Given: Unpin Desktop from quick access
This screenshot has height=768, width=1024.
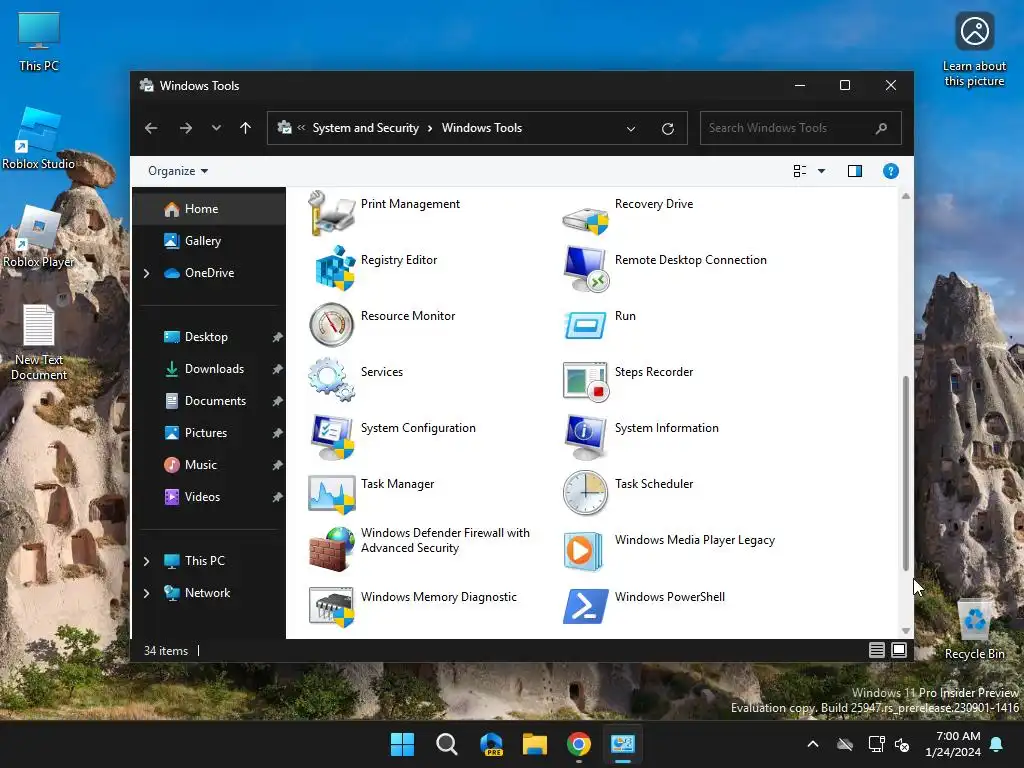Looking at the screenshot, I should pos(277,337).
